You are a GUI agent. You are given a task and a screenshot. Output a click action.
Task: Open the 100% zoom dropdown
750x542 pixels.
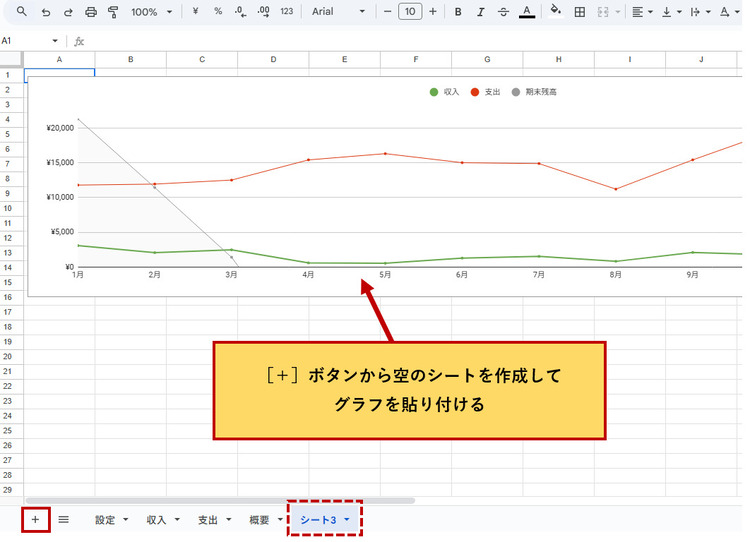[x=151, y=12]
